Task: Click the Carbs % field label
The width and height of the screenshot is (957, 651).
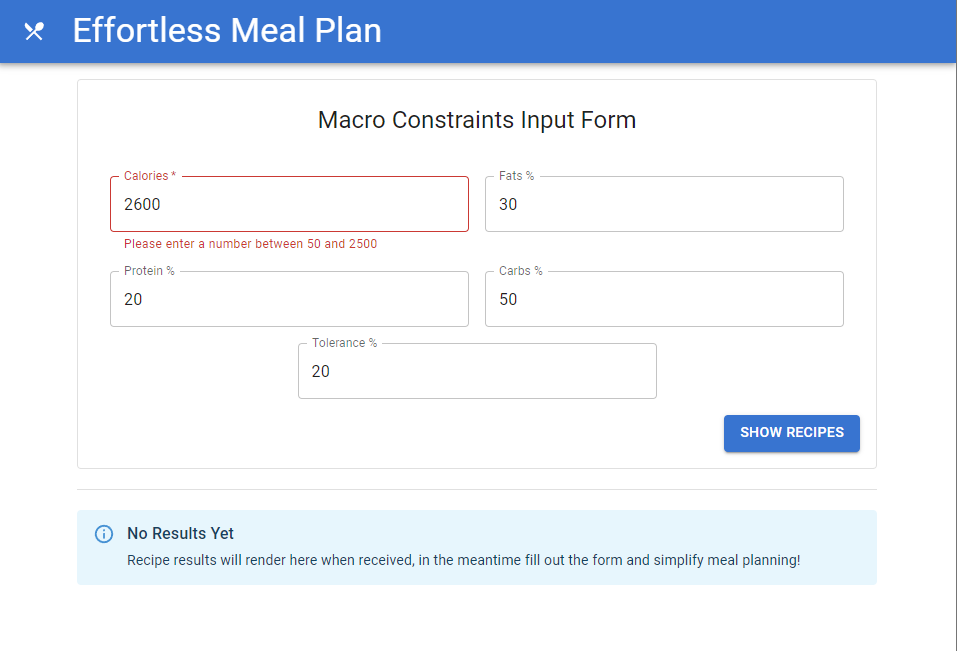Action: pos(520,271)
